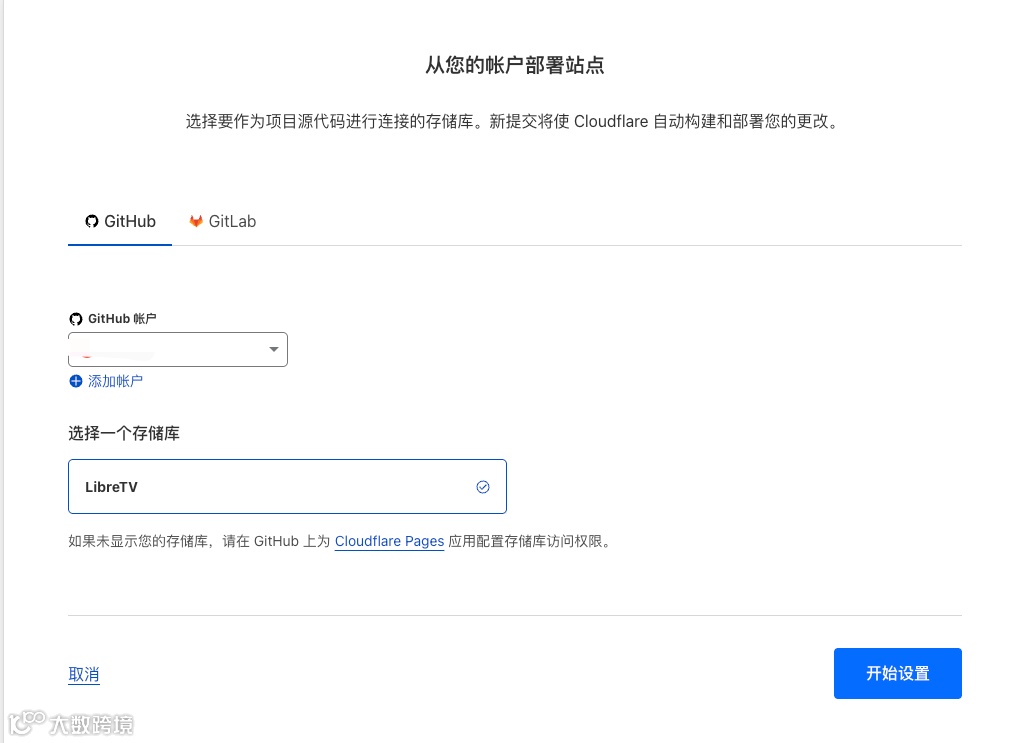Click the GitHub icon beside GitHub 帐户 label
The height and width of the screenshot is (743, 1020).
(x=75, y=319)
